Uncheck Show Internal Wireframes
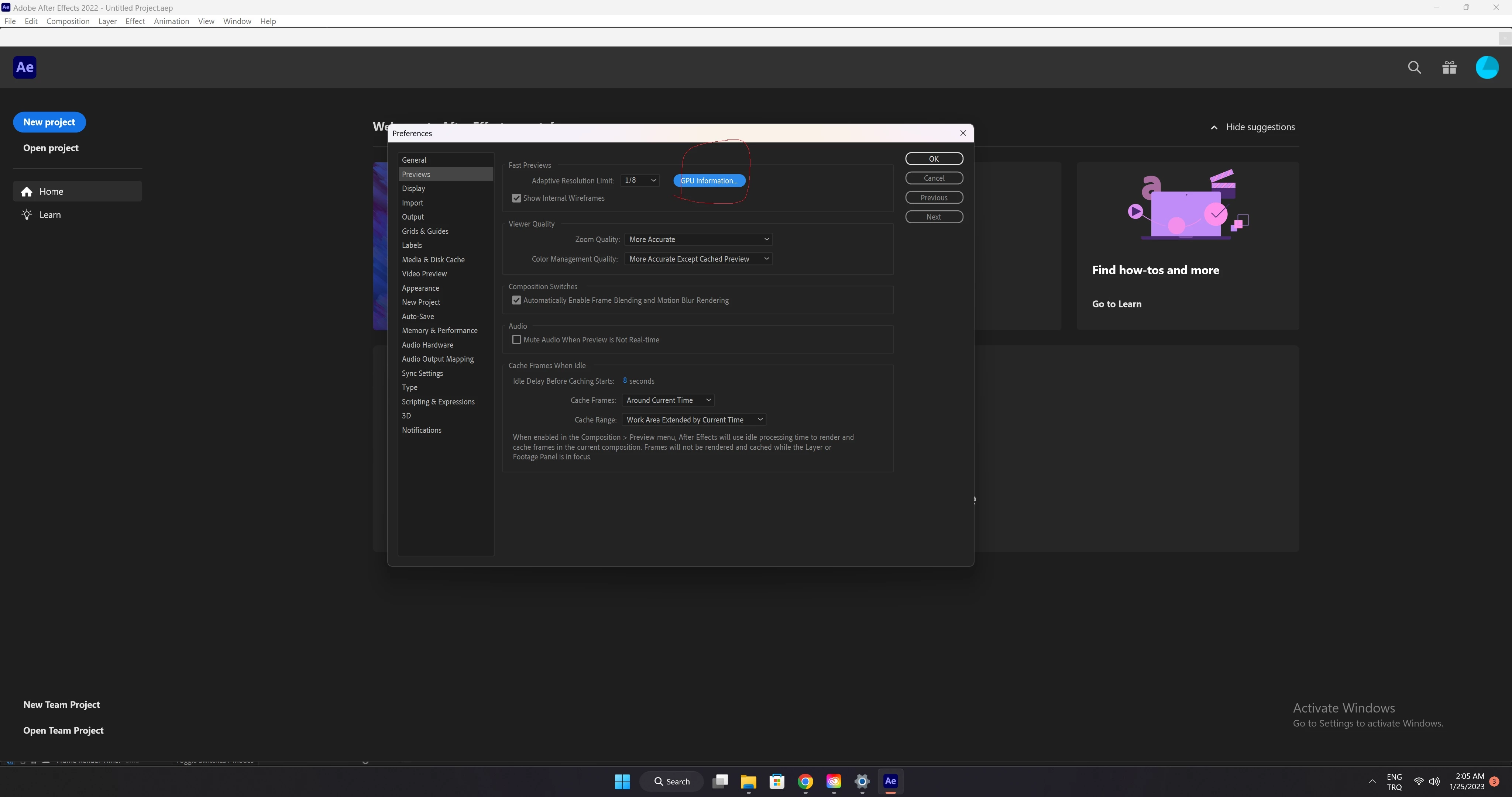The height and width of the screenshot is (797, 1512). (516, 199)
